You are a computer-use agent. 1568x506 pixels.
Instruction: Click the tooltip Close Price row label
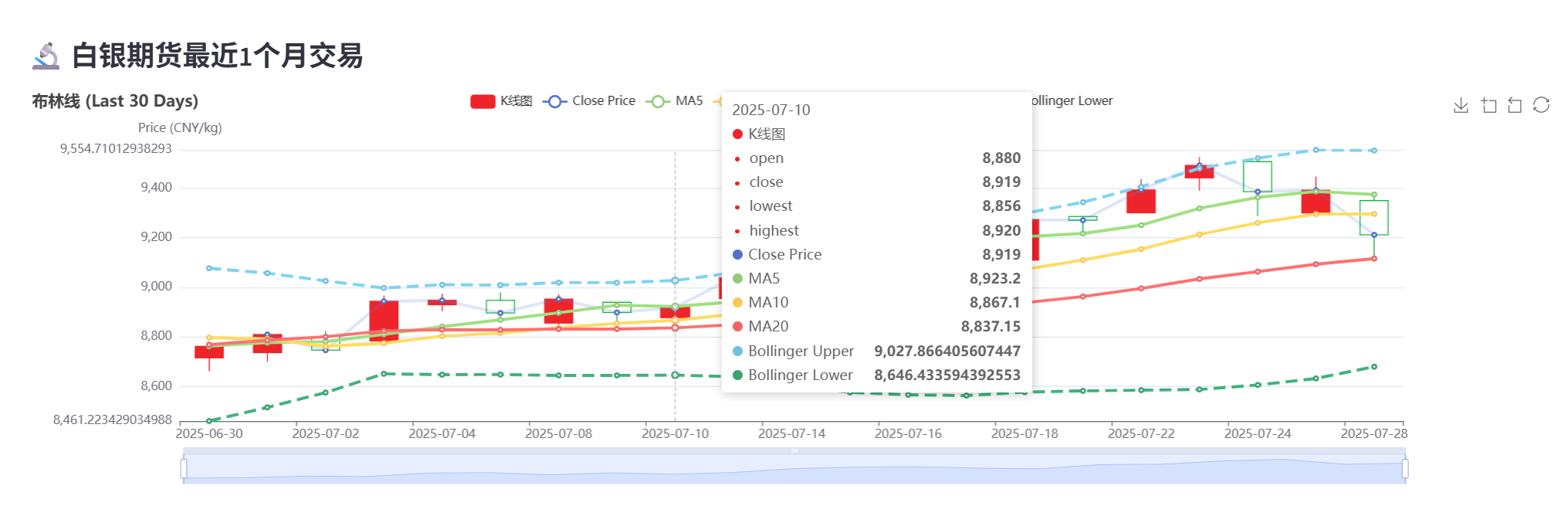click(784, 255)
